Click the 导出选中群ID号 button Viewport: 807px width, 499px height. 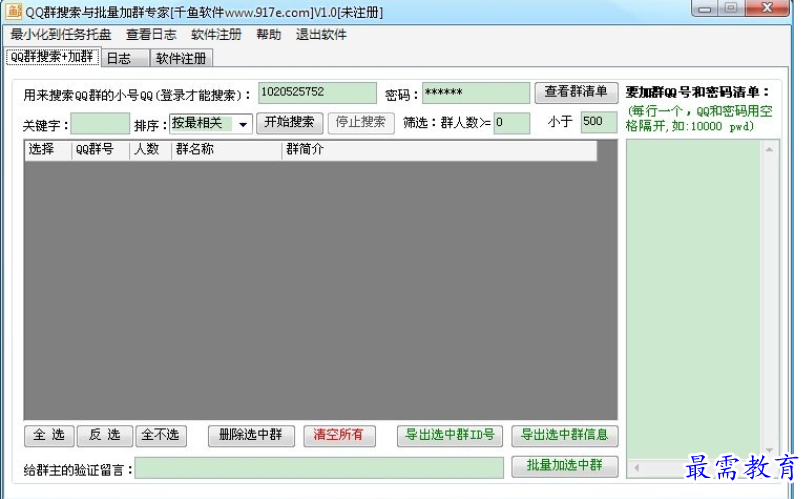click(x=450, y=436)
